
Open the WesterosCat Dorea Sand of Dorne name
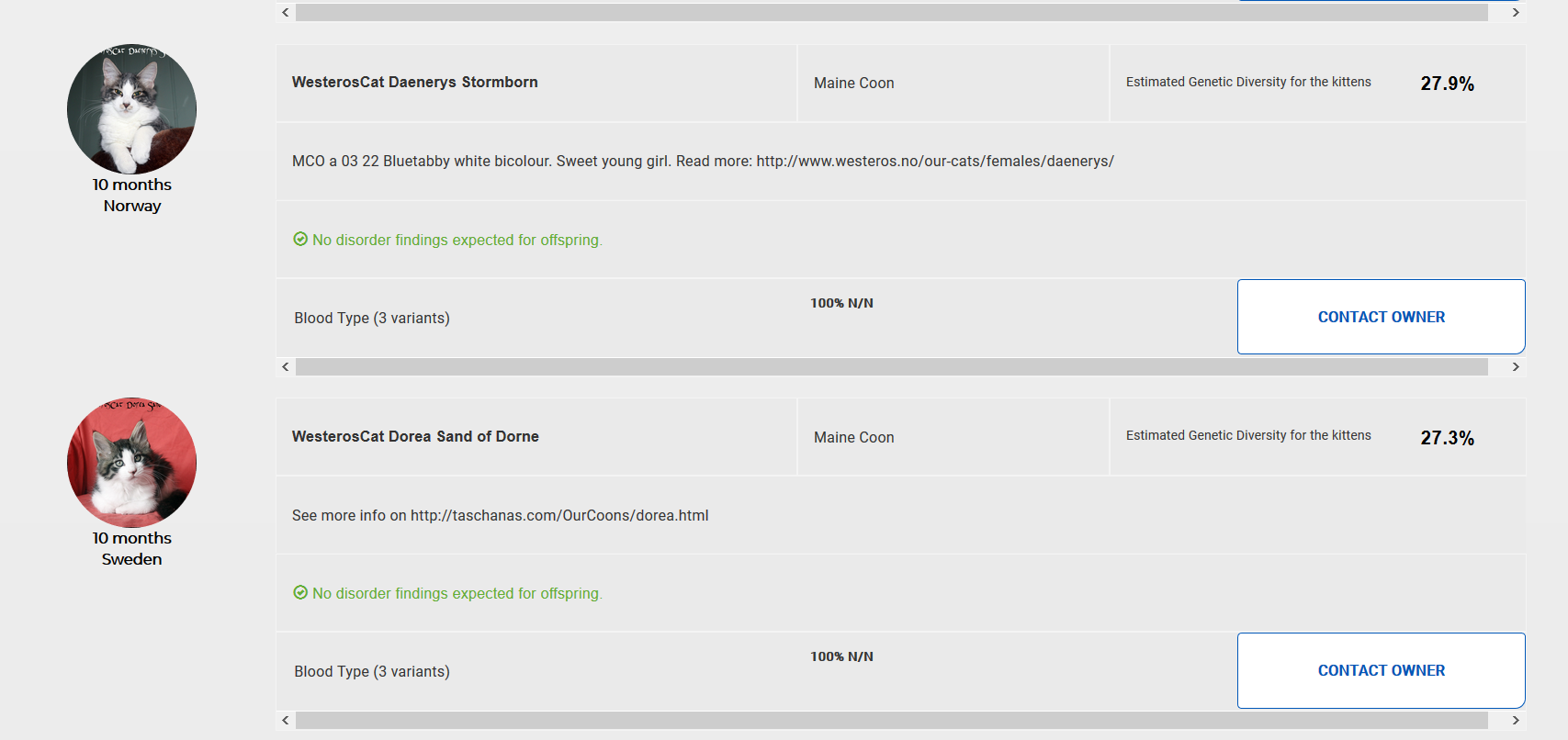click(415, 437)
